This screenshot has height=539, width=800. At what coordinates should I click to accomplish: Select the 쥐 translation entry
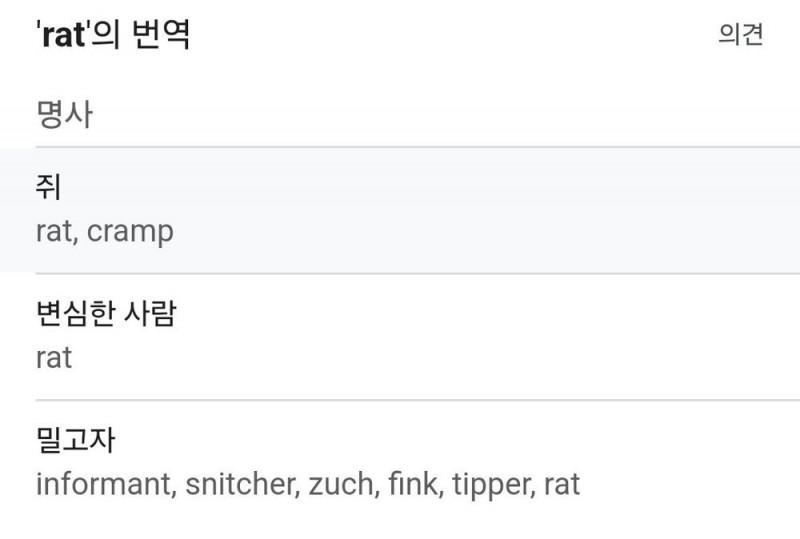[x=48, y=187]
